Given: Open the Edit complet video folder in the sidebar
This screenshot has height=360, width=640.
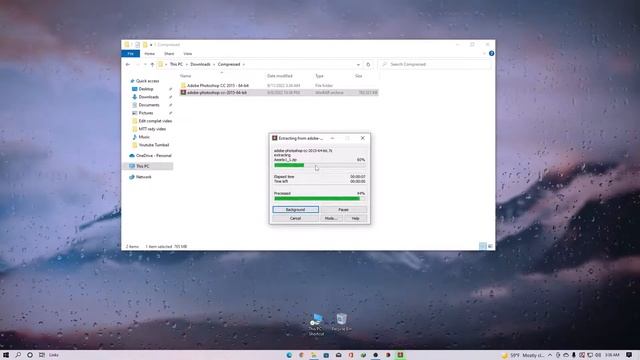Looking at the screenshot, I should tap(155, 121).
